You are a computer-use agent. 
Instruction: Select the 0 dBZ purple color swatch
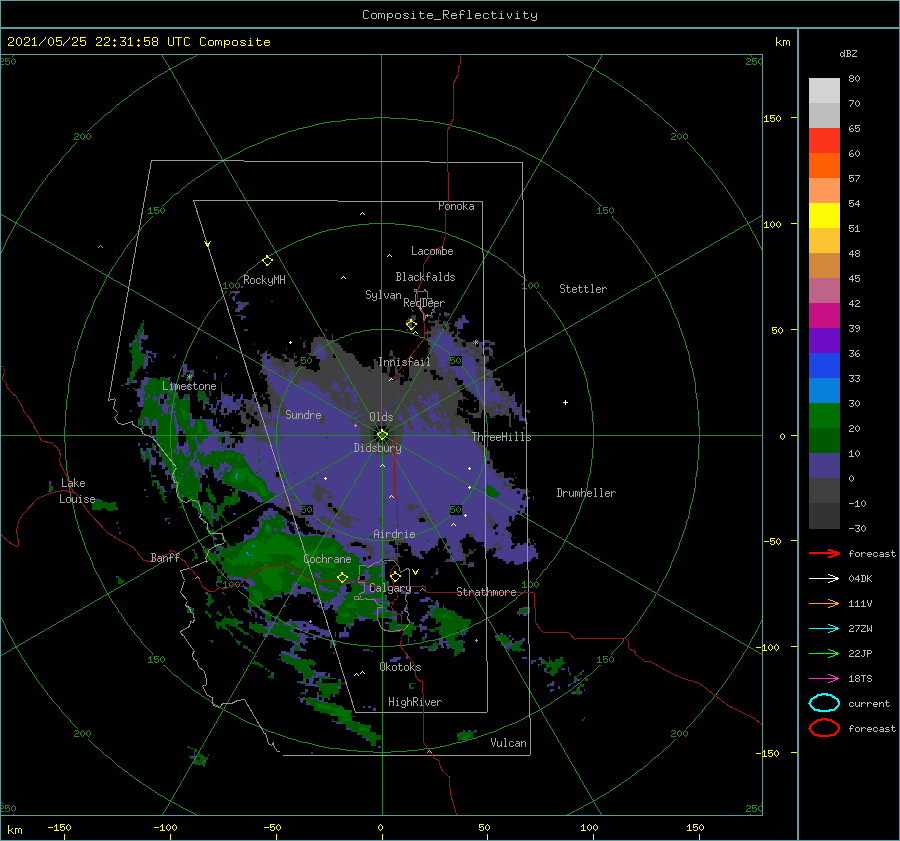(824, 466)
